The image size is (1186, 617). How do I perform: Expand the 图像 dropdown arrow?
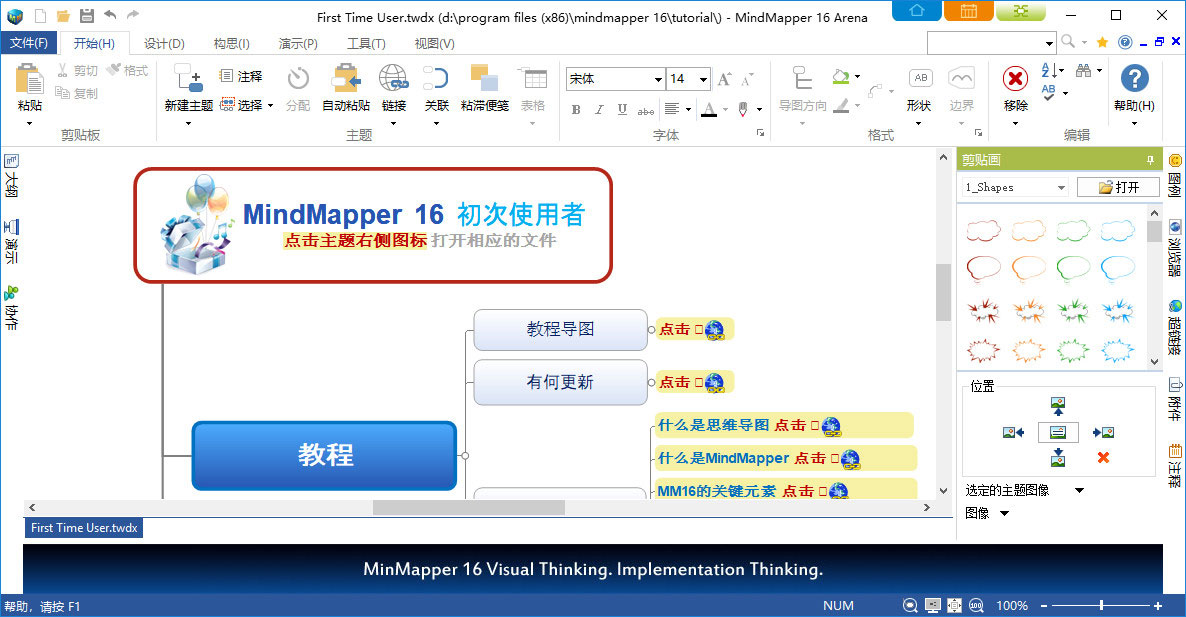pyautogui.click(x=1004, y=513)
